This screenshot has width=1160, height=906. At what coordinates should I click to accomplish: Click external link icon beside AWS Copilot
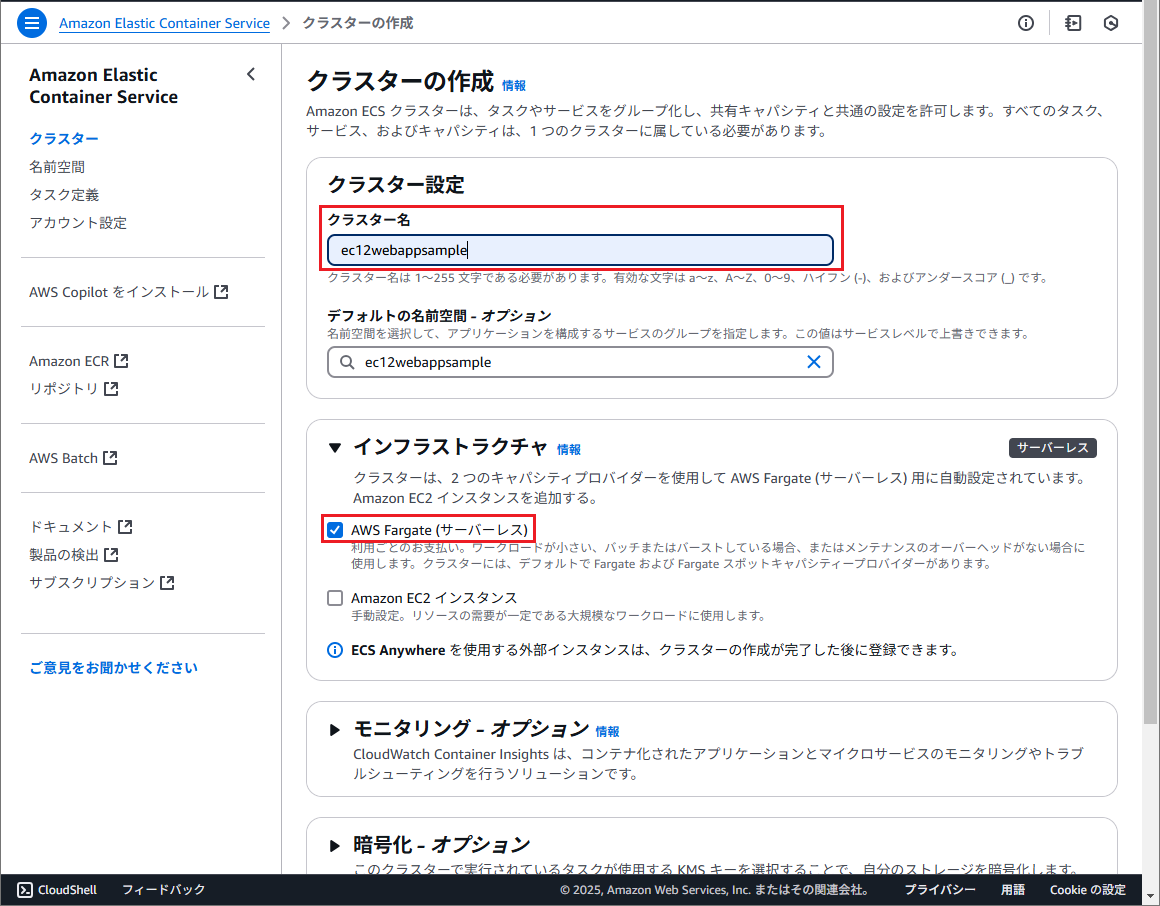pyautogui.click(x=220, y=291)
